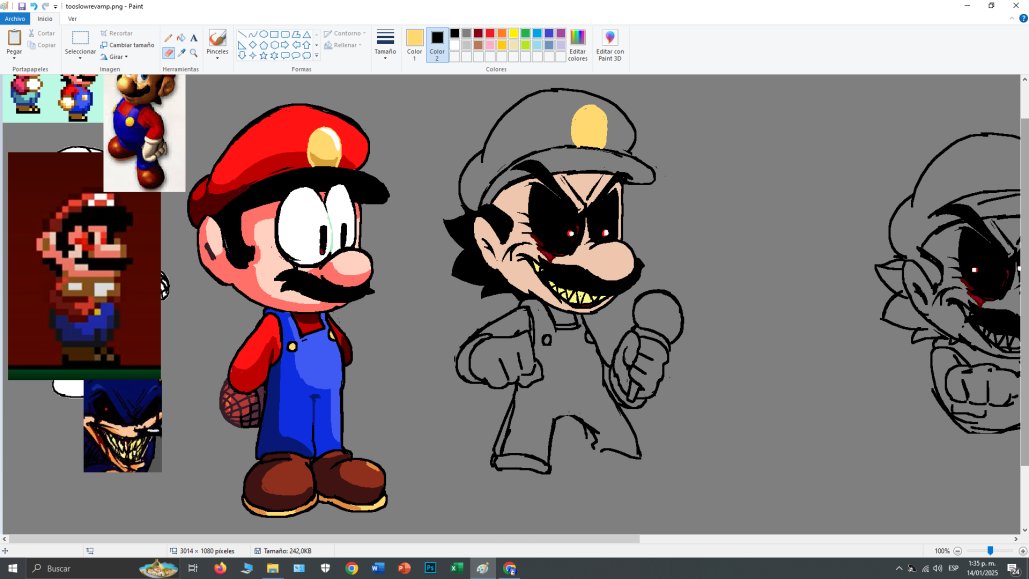
Task: Open the Rellenar dropdown
Action: tap(343, 45)
